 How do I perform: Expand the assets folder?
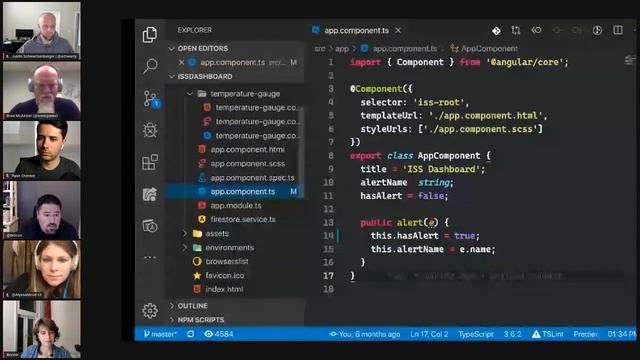pyautogui.click(x=185, y=233)
